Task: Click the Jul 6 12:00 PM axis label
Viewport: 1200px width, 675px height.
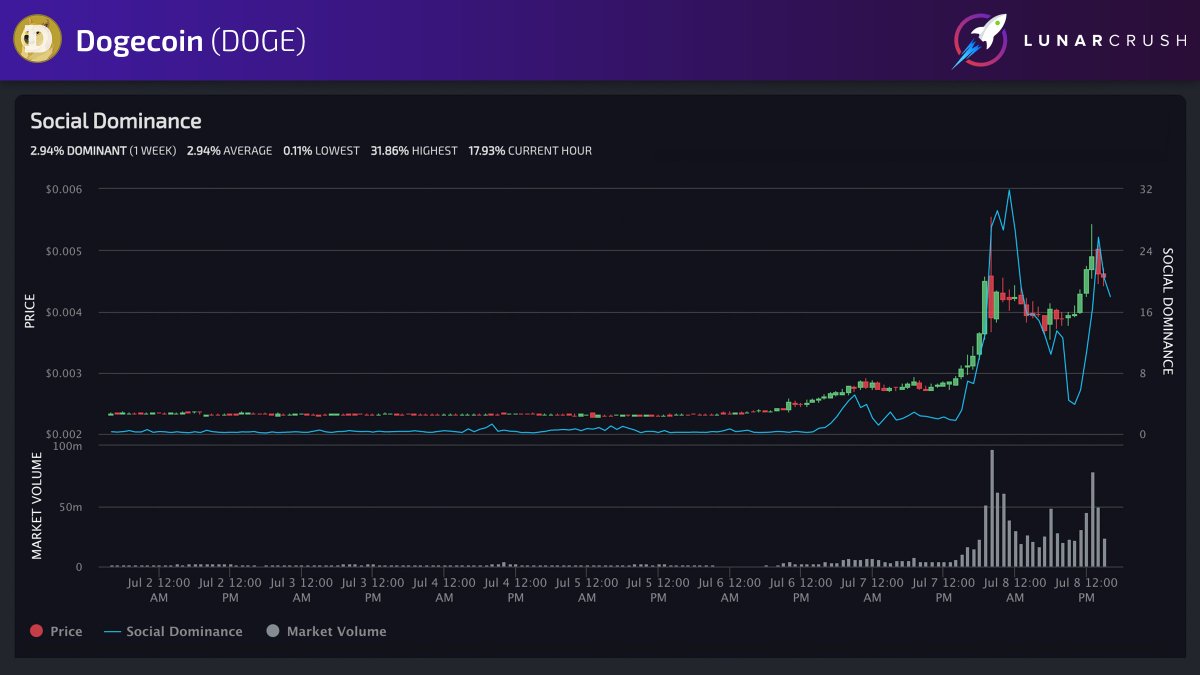Action: (801, 589)
